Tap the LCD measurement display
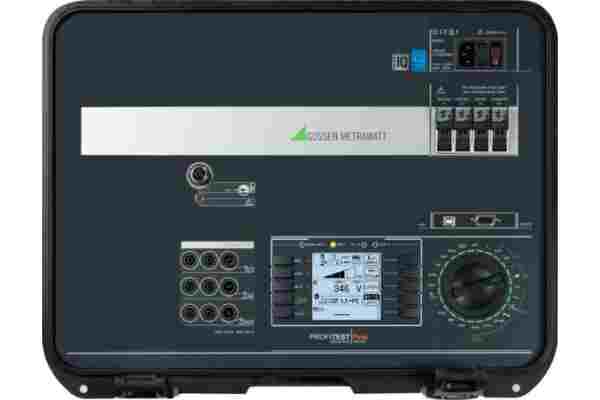 pyautogui.click(x=347, y=286)
